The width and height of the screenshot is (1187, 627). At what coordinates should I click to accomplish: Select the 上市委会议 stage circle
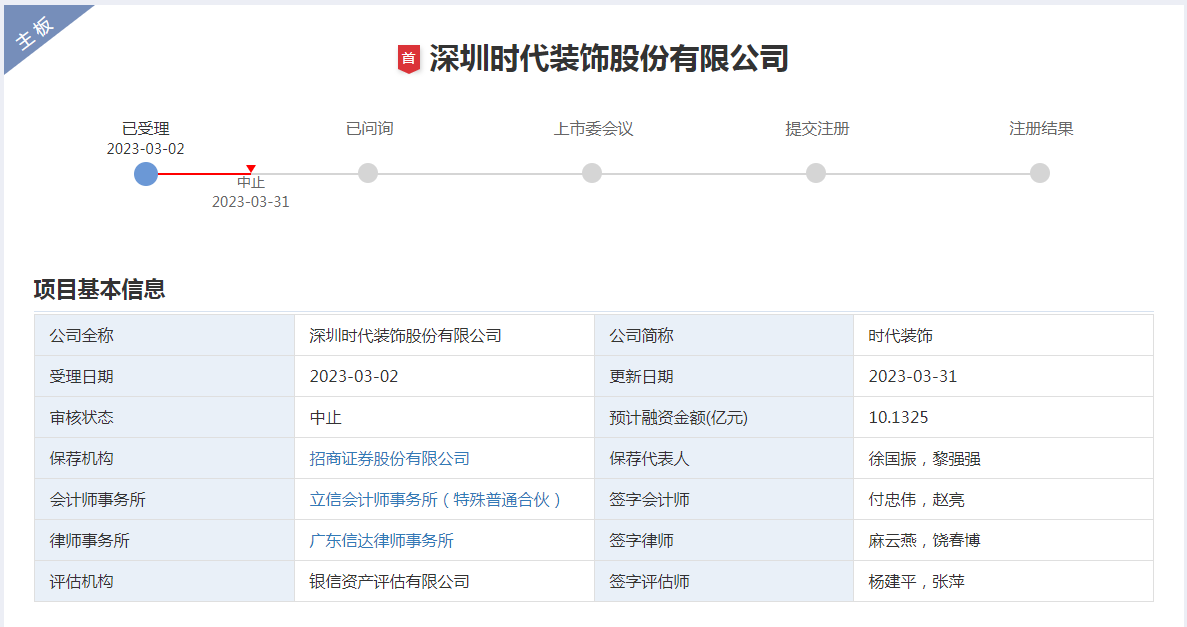[x=592, y=173]
